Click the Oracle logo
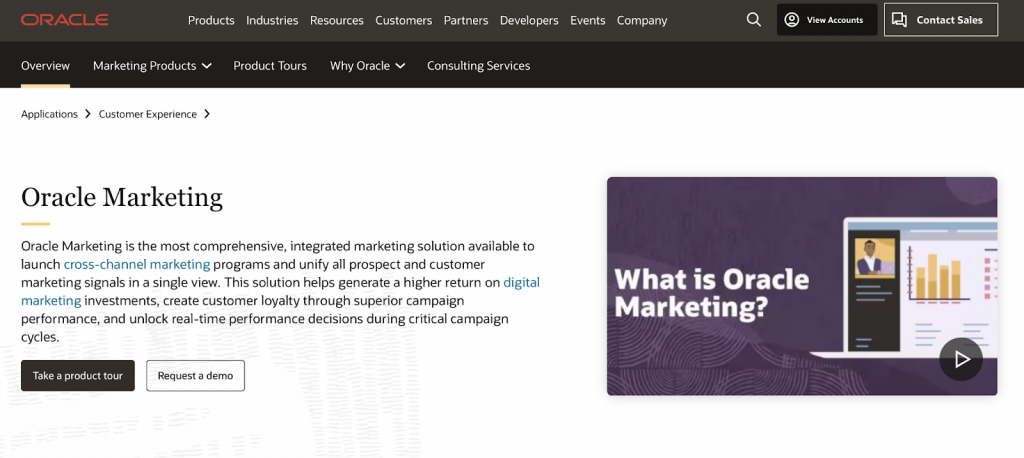The width and height of the screenshot is (1024, 458). pyautogui.click(x=64, y=20)
